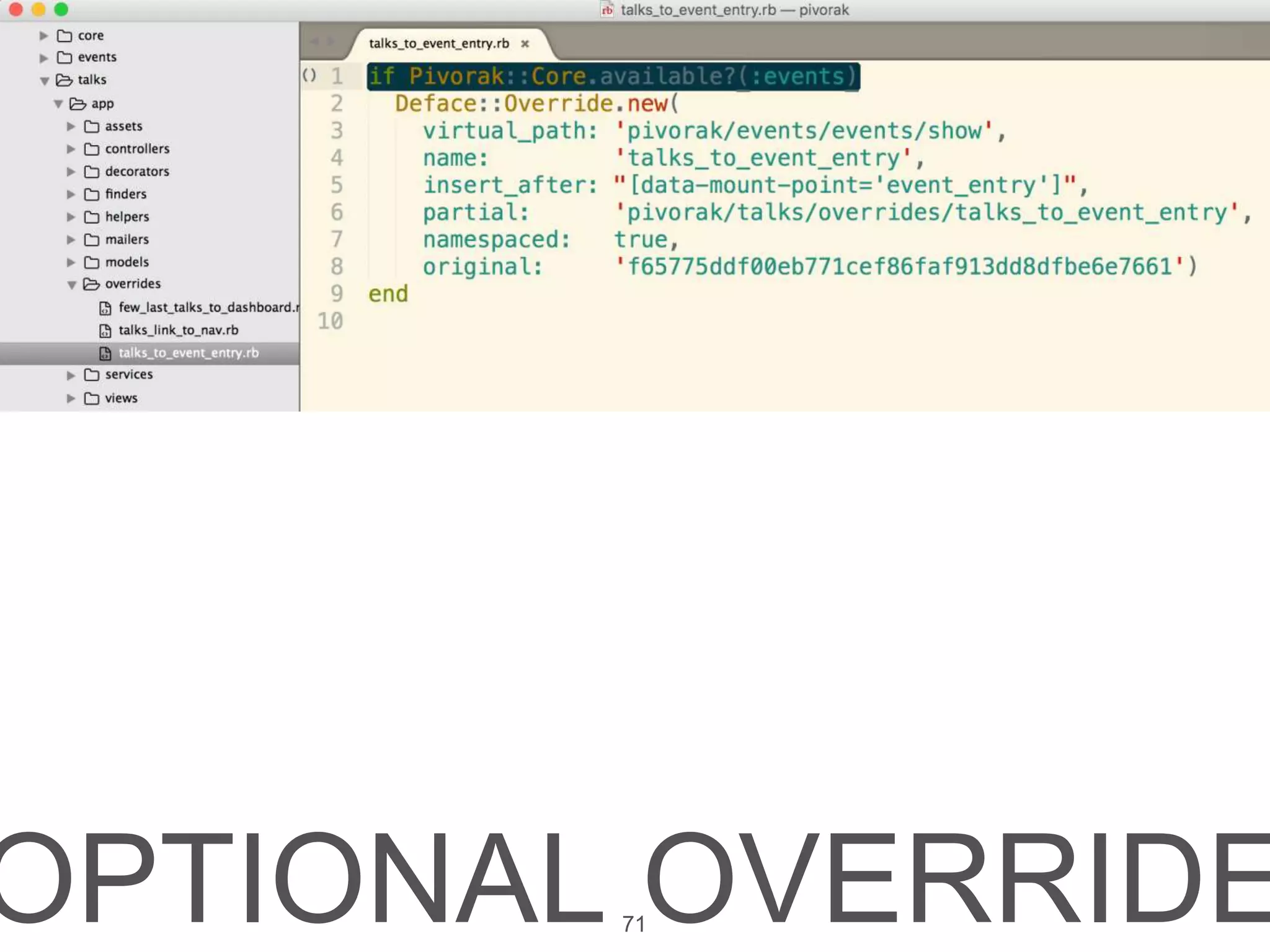Expand the core folder arrow
The image size is (1270, 952).
click(x=43, y=36)
